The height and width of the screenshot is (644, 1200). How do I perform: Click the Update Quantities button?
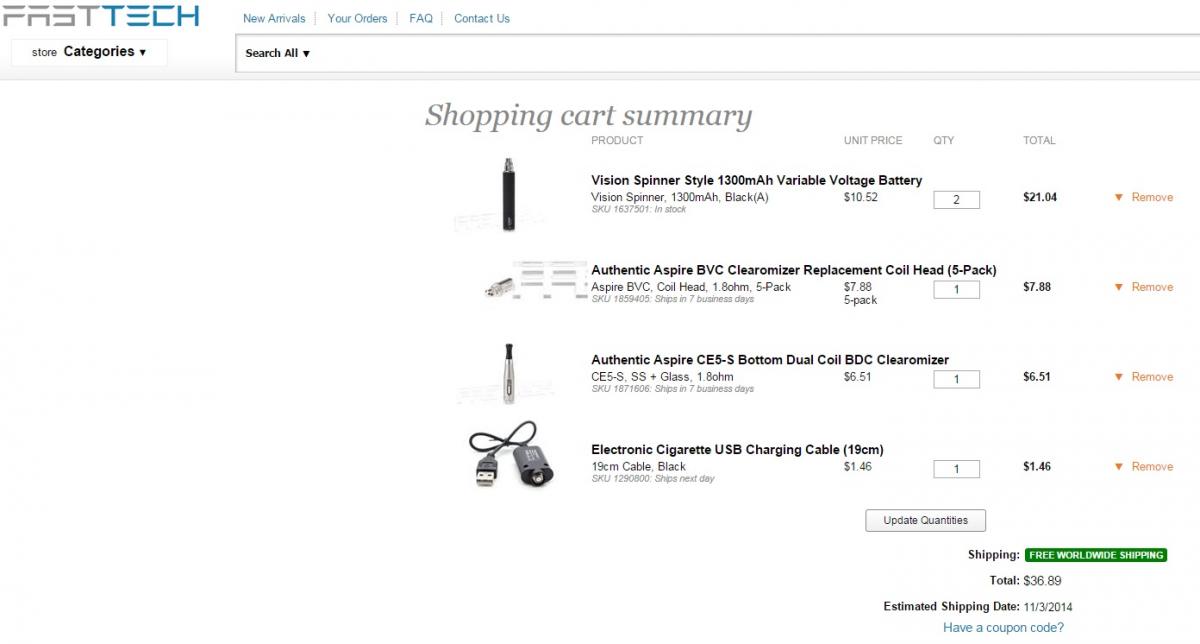[x=925, y=520]
